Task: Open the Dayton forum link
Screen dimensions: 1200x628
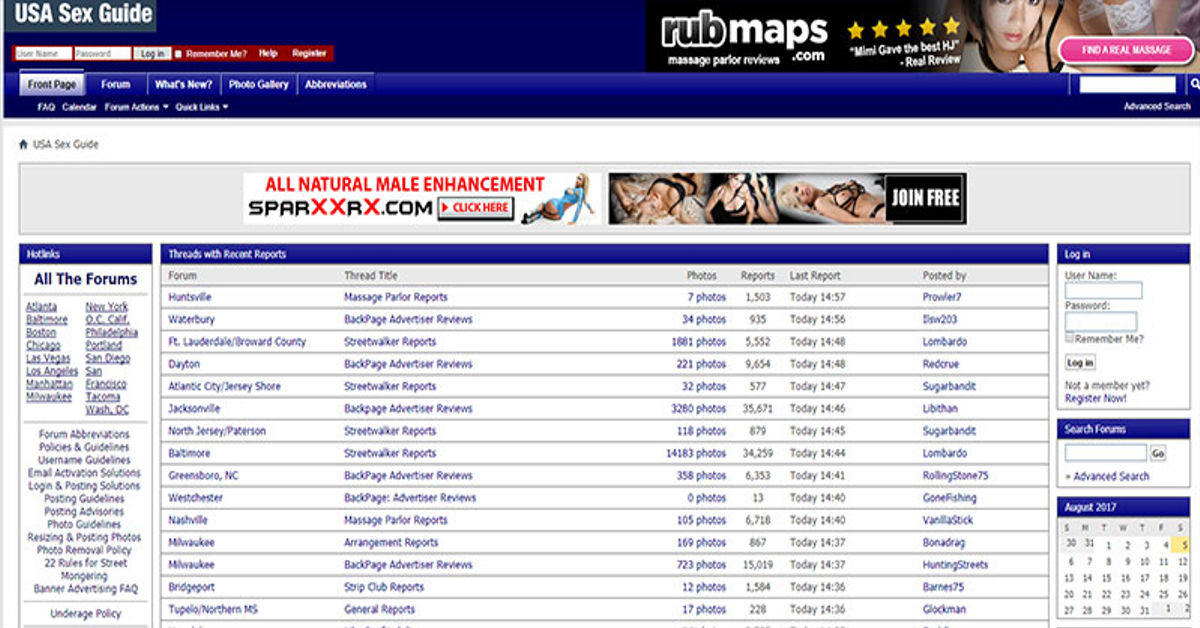Action: (184, 364)
